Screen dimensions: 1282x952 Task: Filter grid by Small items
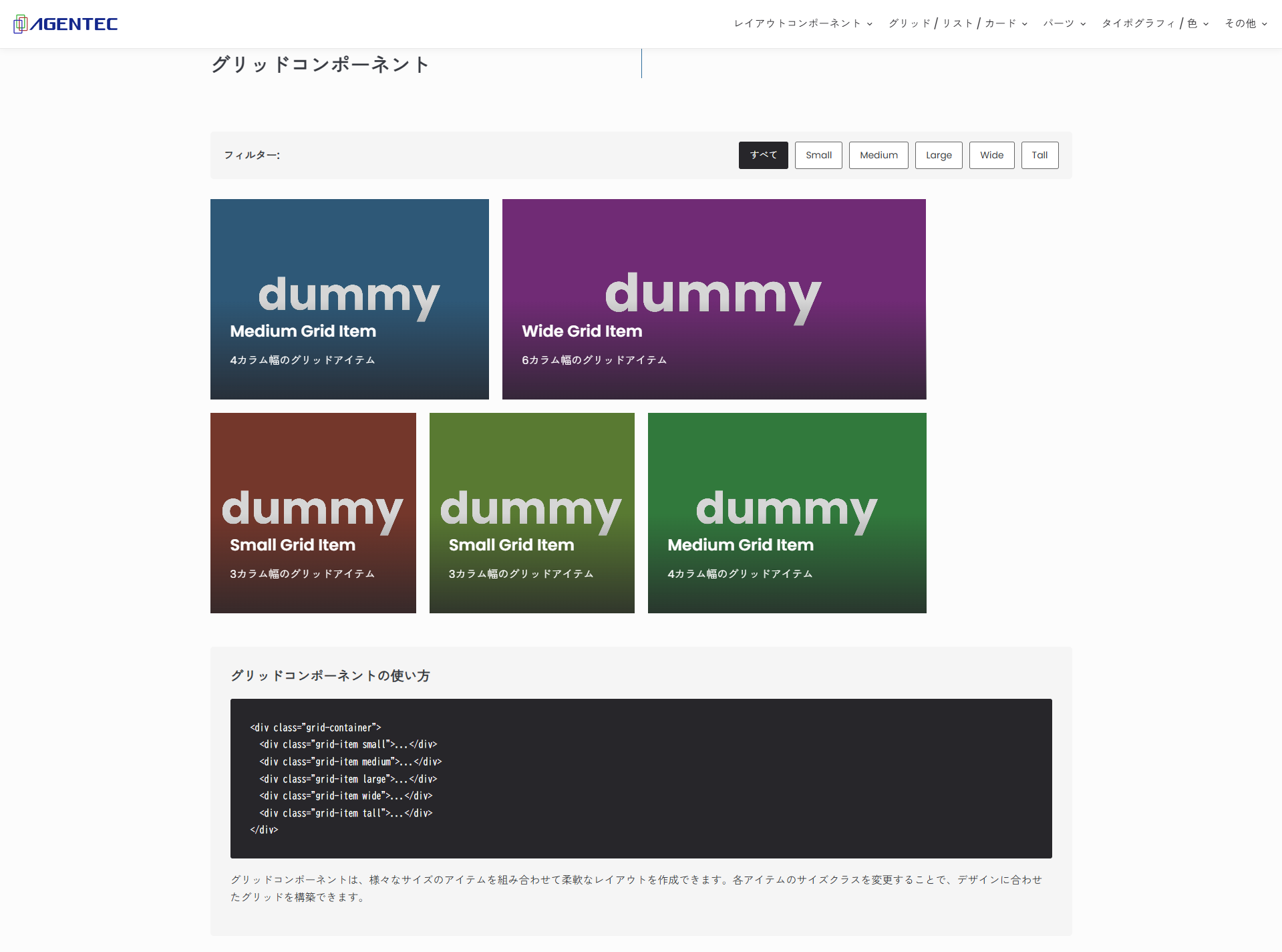(818, 155)
